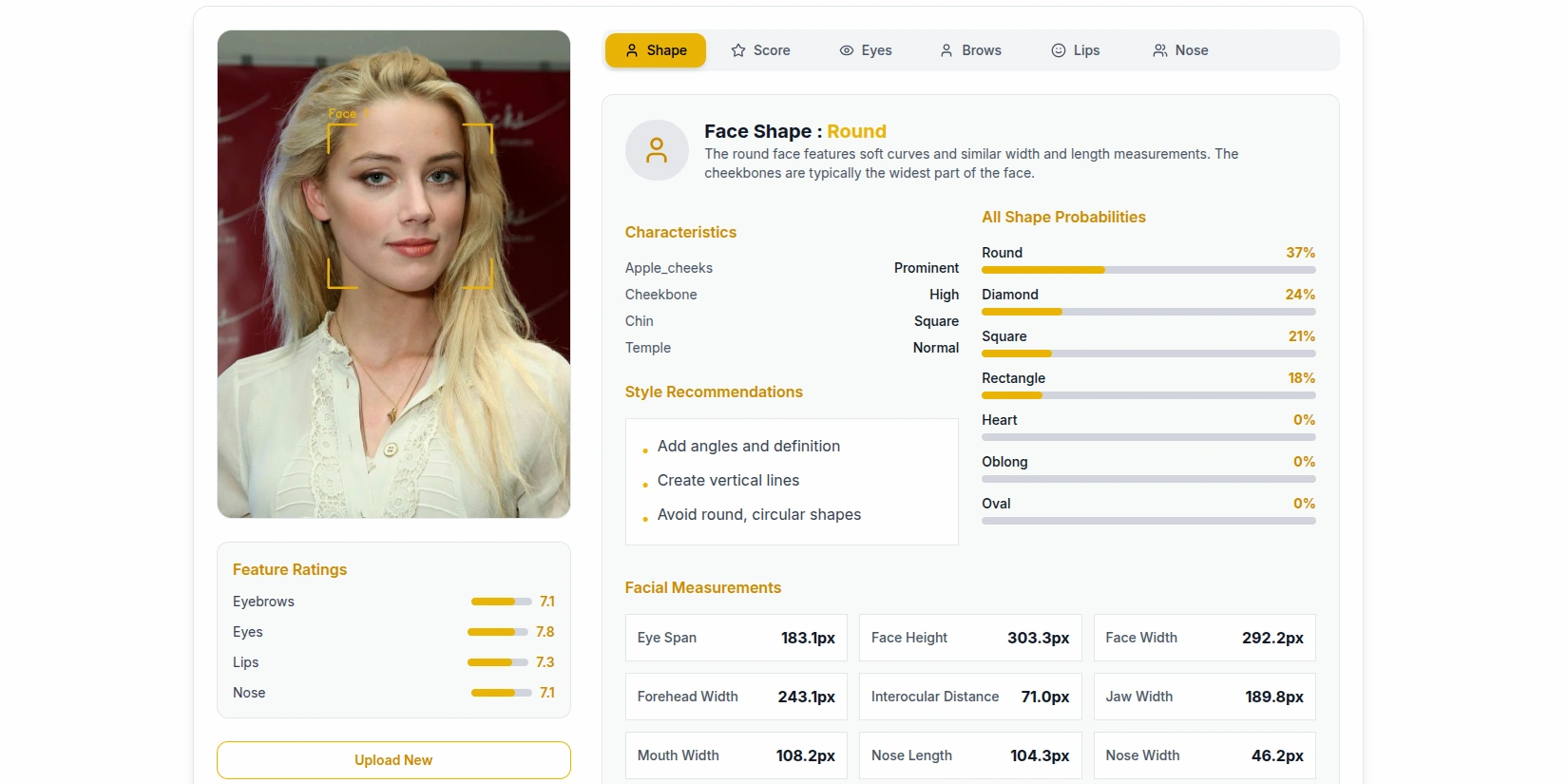Click the person icon beside Brows
The height and width of the screenshot is (784, 1568).
click(947, 50)
